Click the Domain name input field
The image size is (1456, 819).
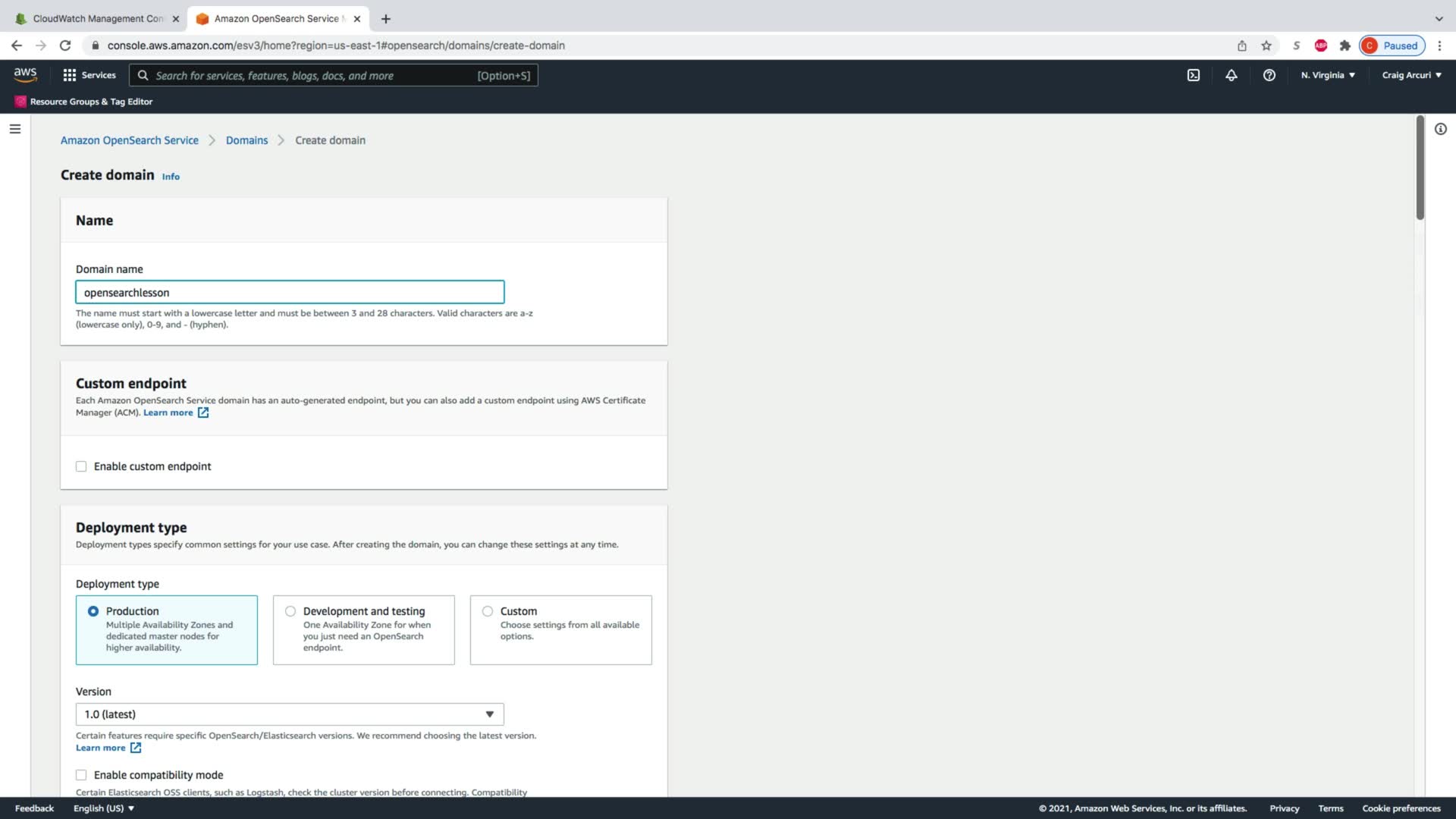(x=289, y=293)
